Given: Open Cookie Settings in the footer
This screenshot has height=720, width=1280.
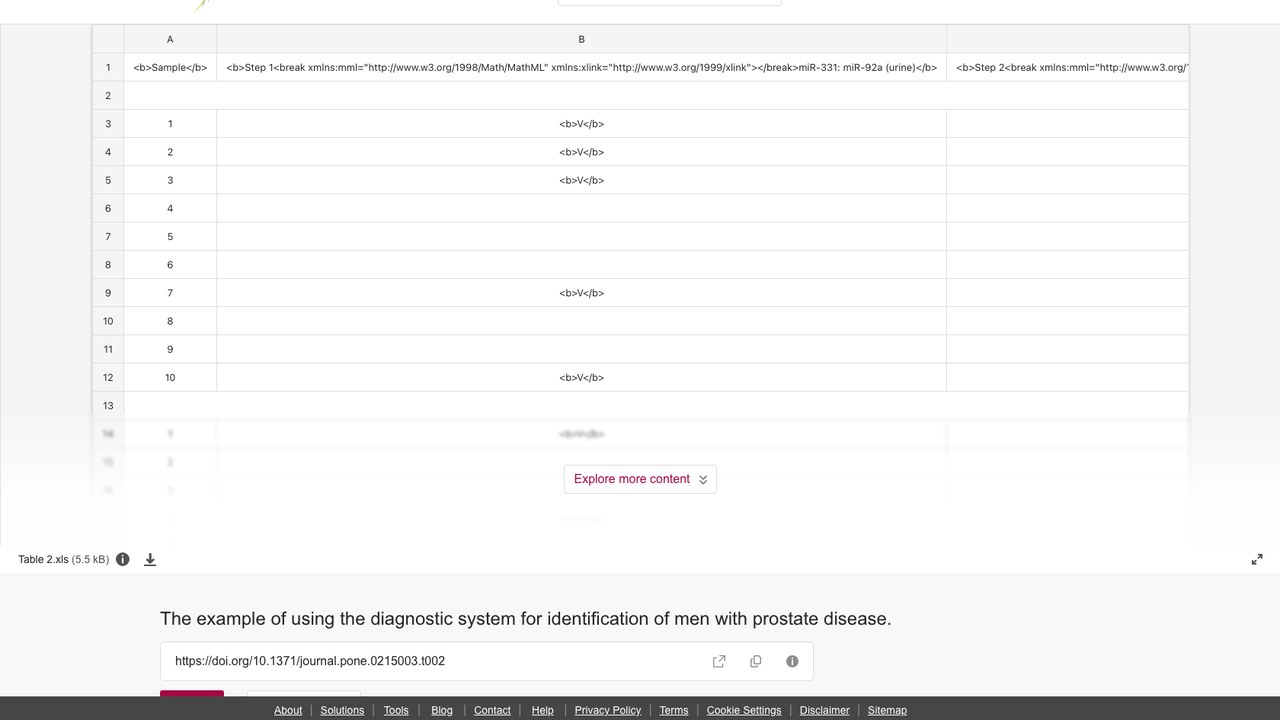Looking at the screenshot, I should (x=744, y=710).
